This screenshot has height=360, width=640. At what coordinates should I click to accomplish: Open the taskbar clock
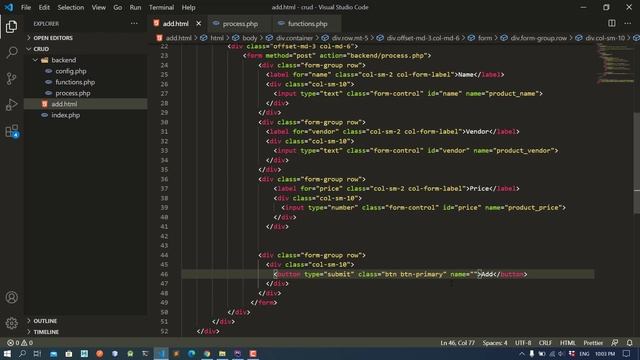click(604, 353)
